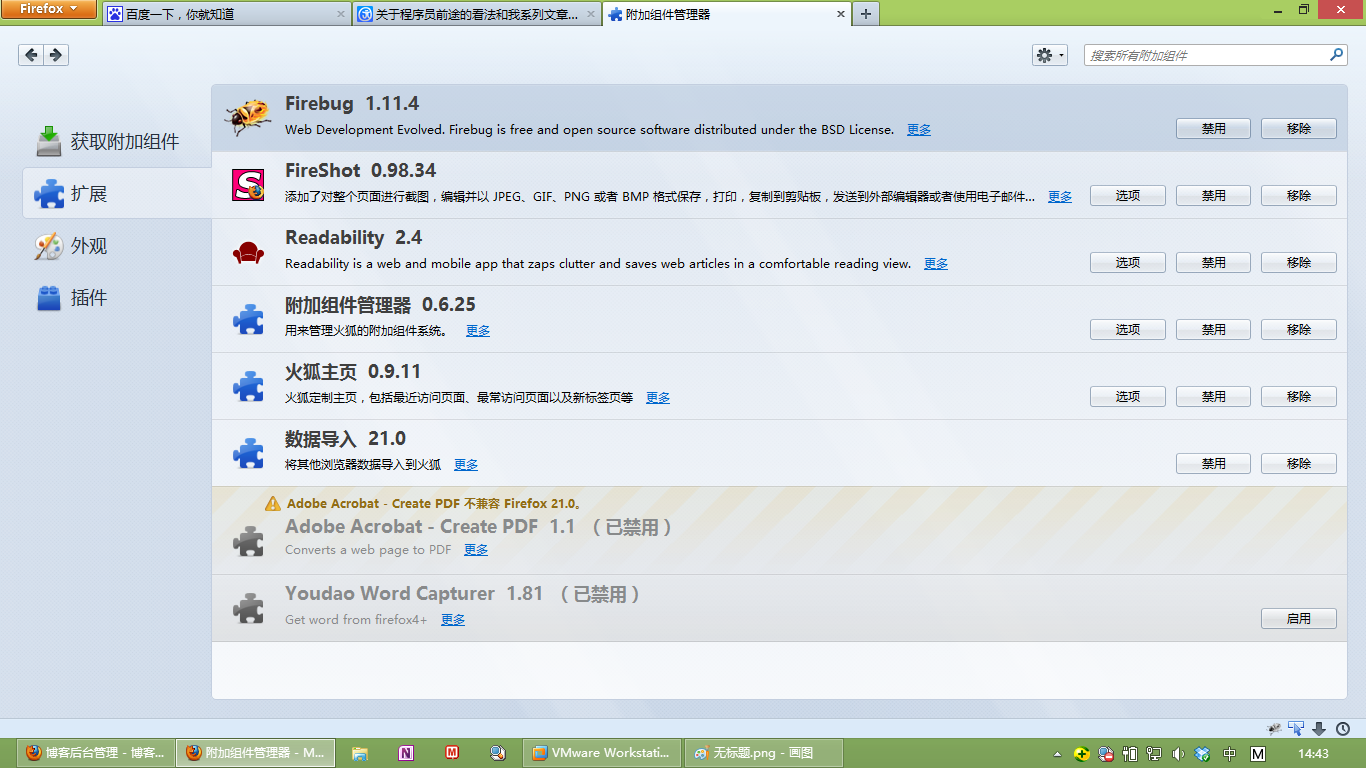
Task: Open Windows Explorer from taskbar
Action: click(x=360, y=753)
